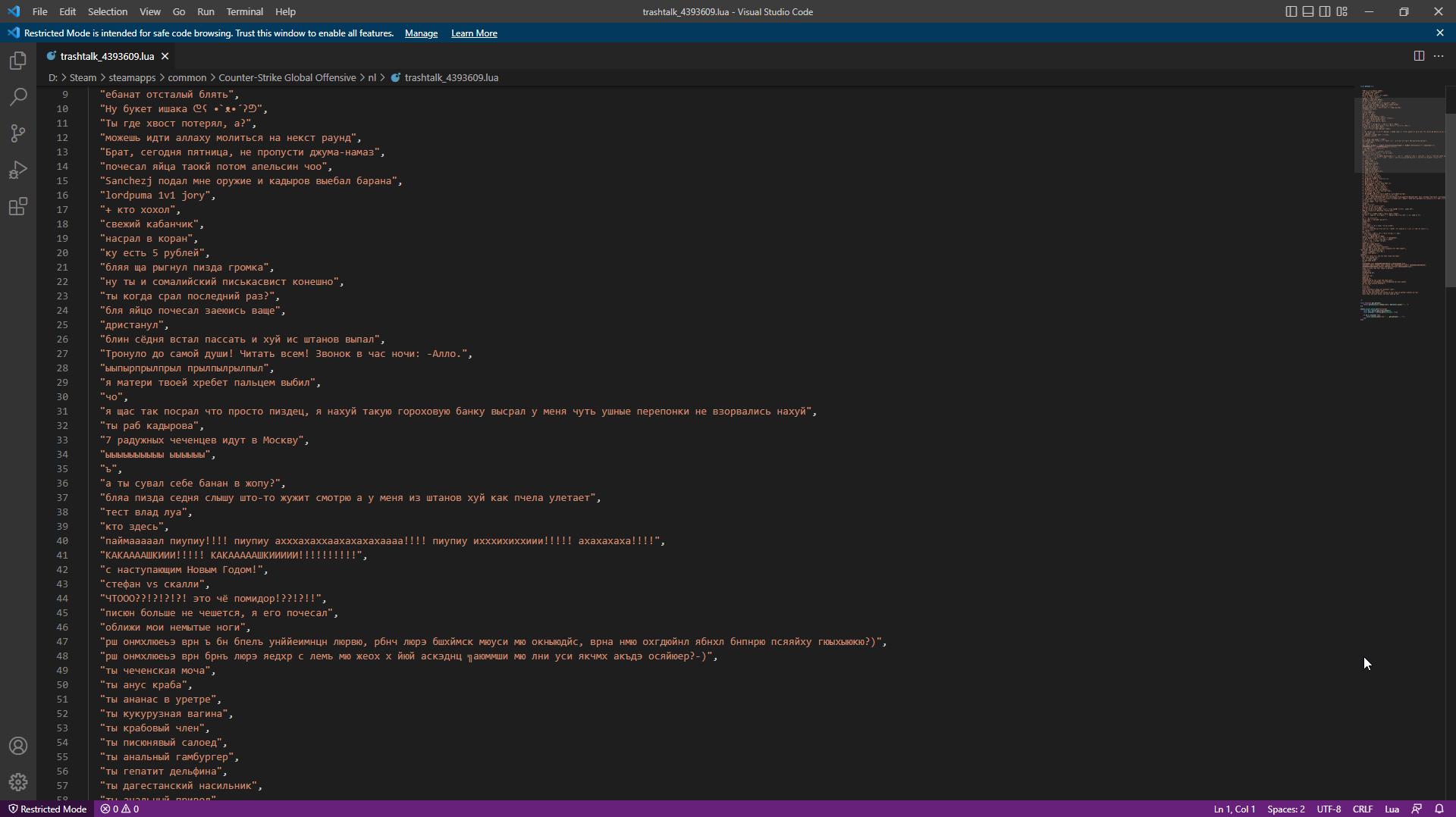Image resolution: width=1456 pixels, height=817 pixels.
Task: Open the Search view
Action: coord(17,97)
